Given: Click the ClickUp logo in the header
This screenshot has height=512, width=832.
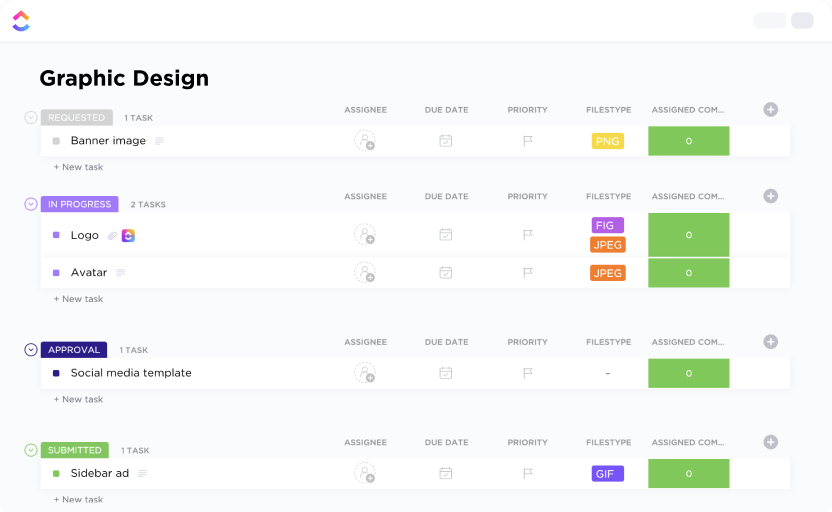Looking at the screenshot, I should tap(21, 21).
